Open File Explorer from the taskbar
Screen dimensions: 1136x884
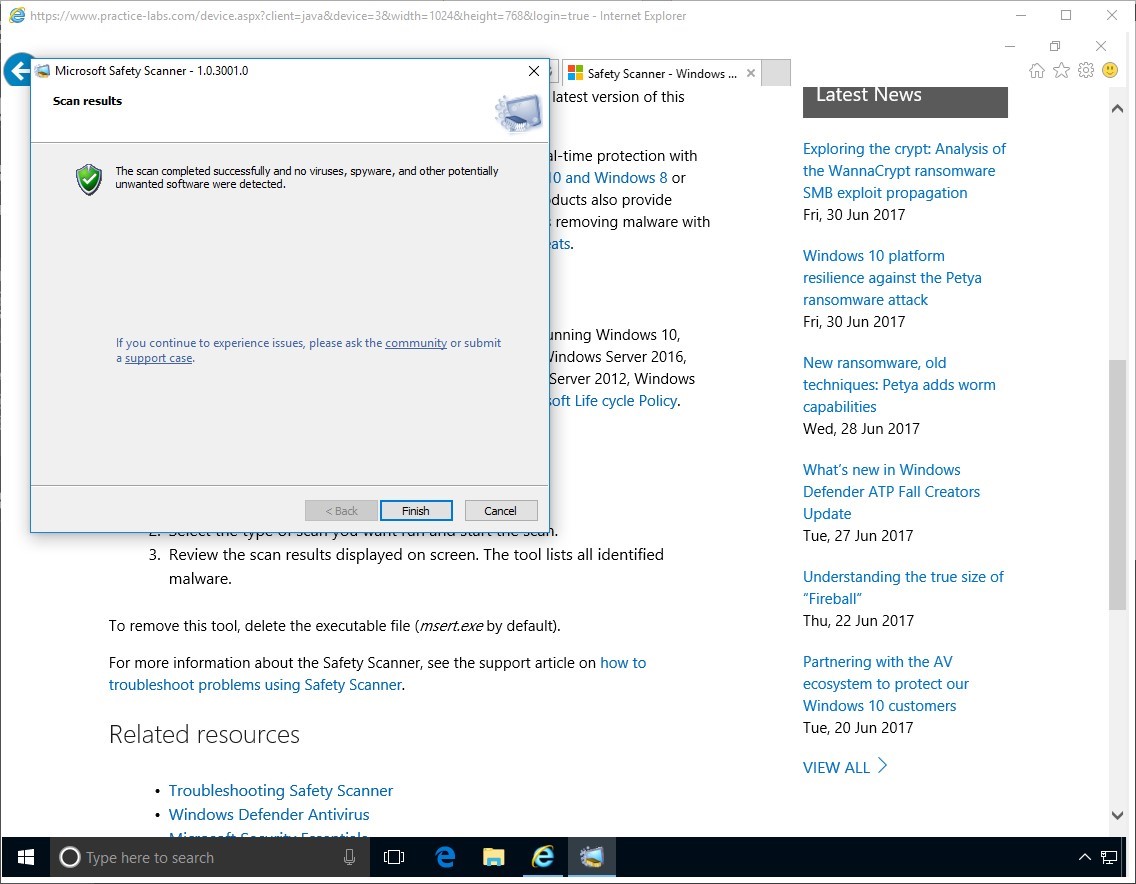click(x=493, y=858)
